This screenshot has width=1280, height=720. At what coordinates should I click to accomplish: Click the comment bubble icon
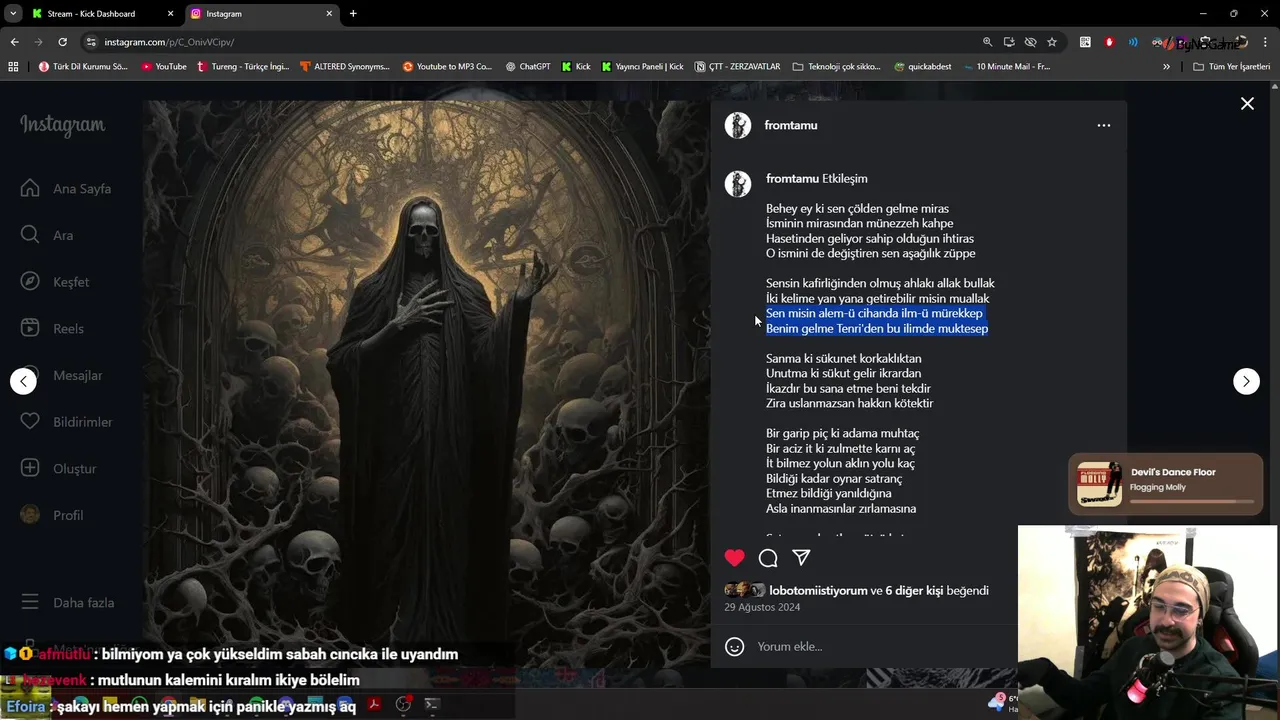coord(768,558)
